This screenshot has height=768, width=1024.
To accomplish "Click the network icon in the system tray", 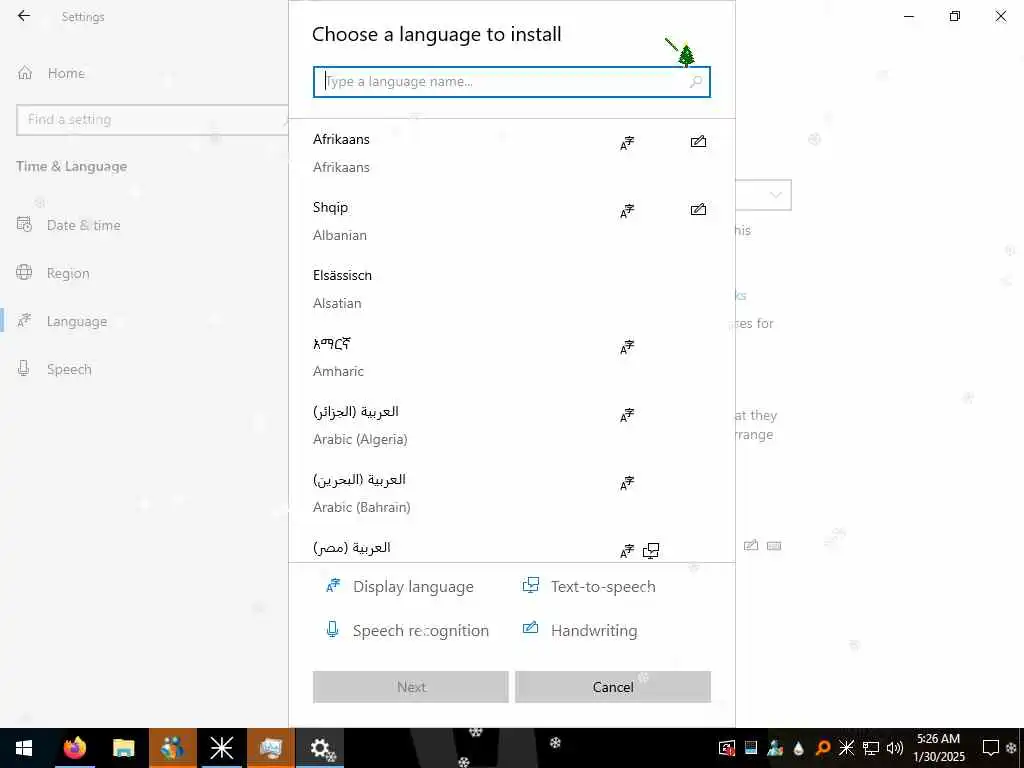I will (x=871, y=748).
